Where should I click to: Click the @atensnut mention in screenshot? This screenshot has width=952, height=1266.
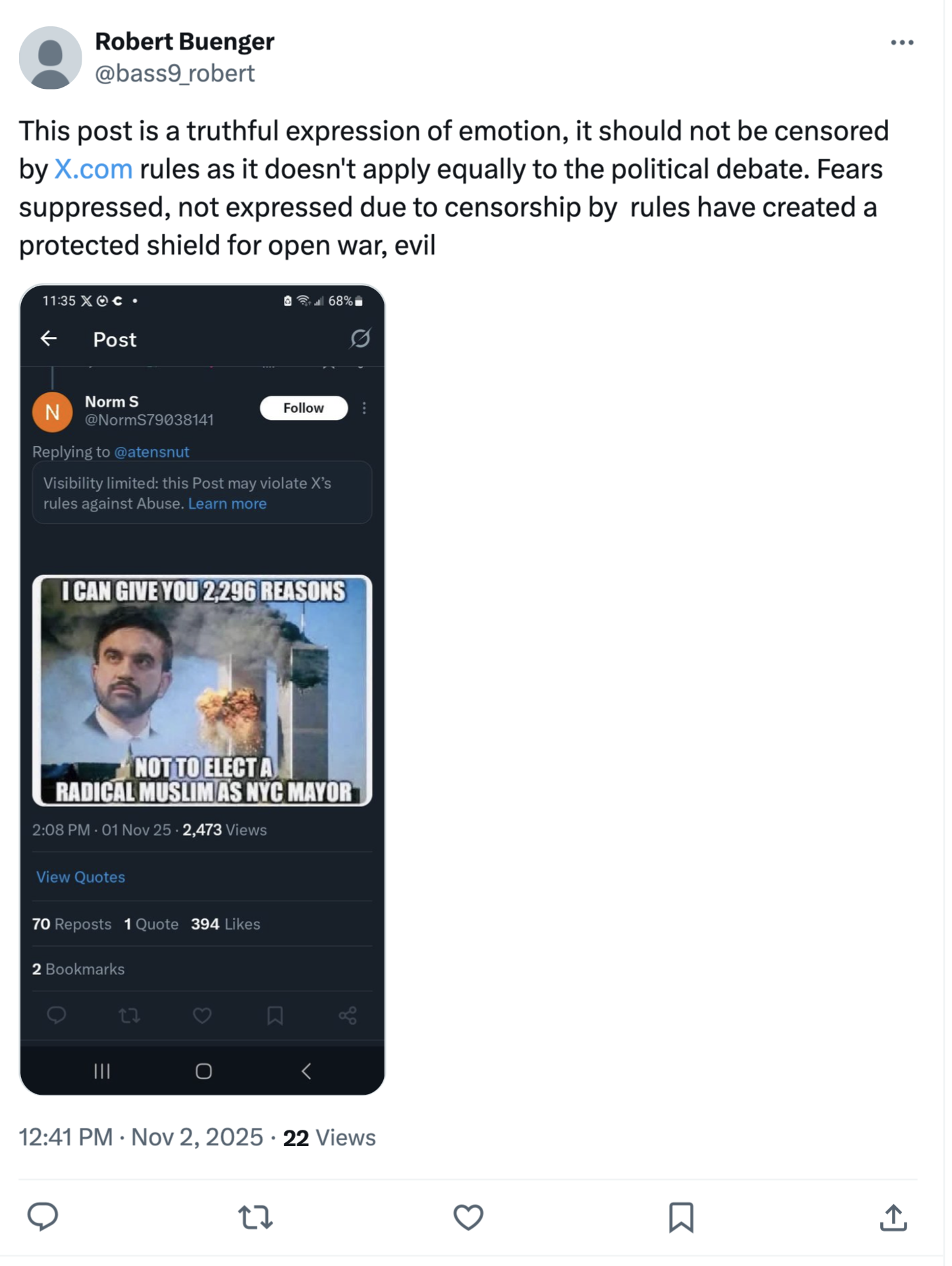click(151, 452)
